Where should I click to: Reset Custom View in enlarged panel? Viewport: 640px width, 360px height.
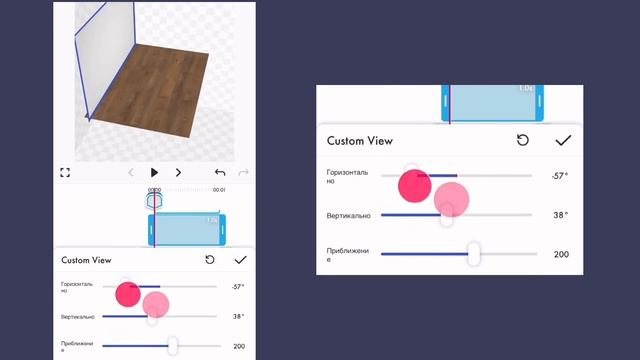coord(523,140)
